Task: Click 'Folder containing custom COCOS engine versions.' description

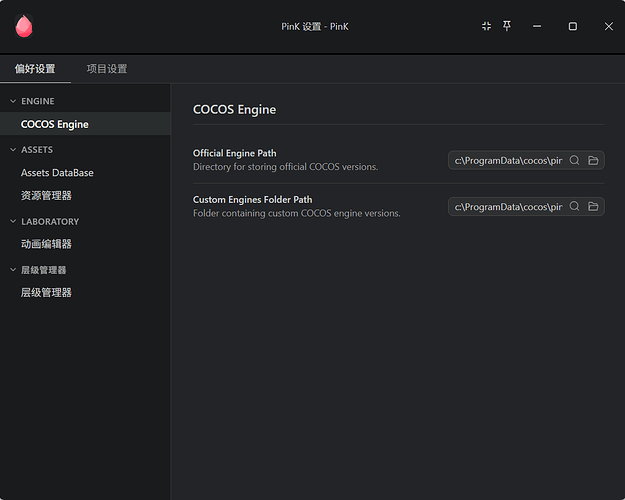Action: pyautogui.click(x=297, y=213)
